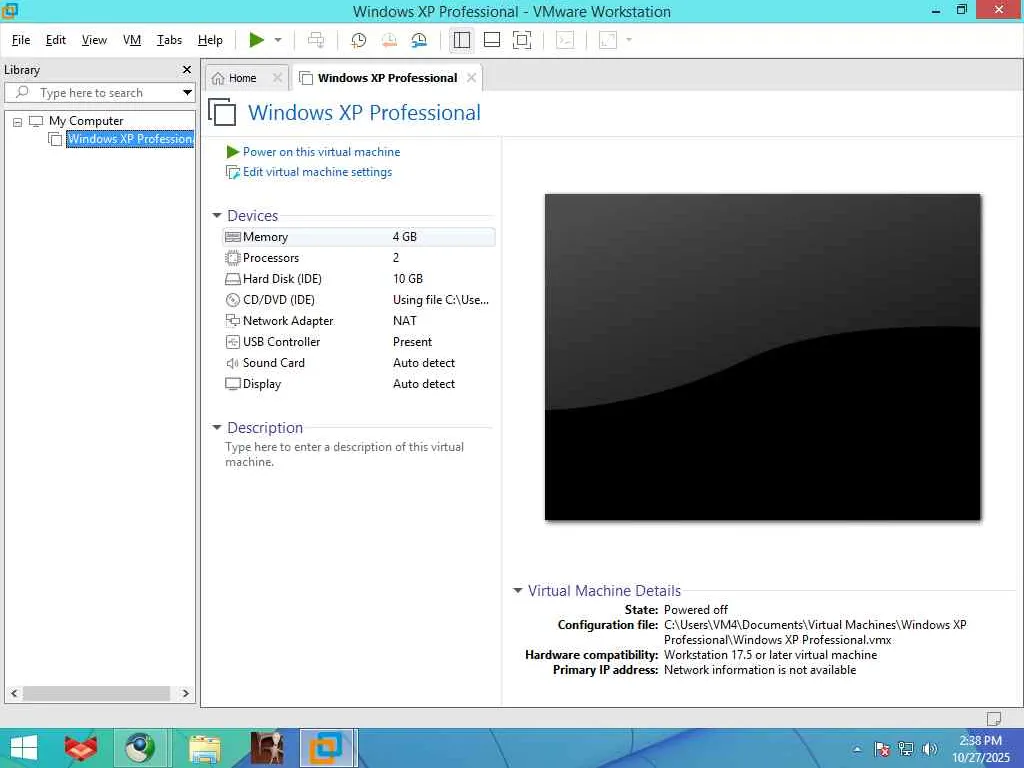1024x768 pixels.
Task: Open the Edit menu
Action: 56,40
